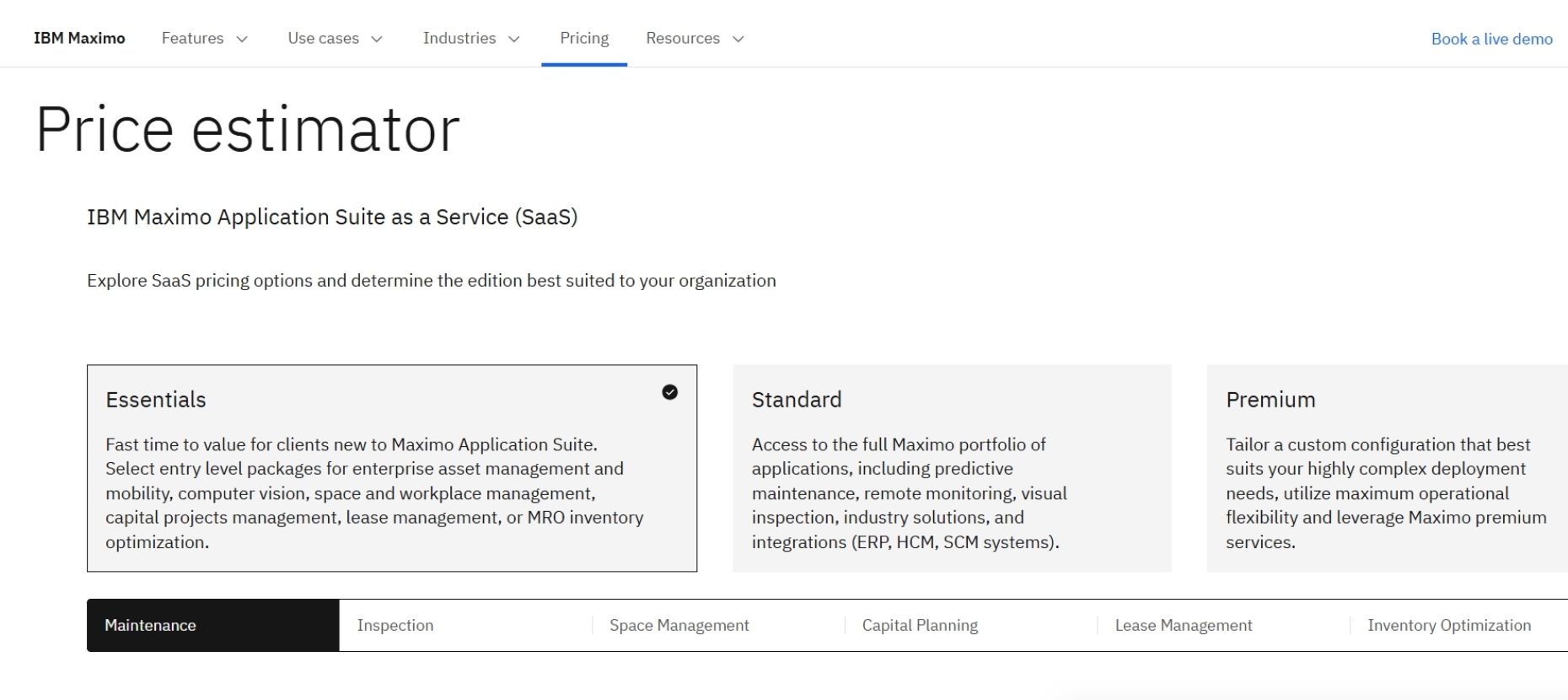Switch to the Capital Planning tab
1568x700 pixels.
pos(971,625)
